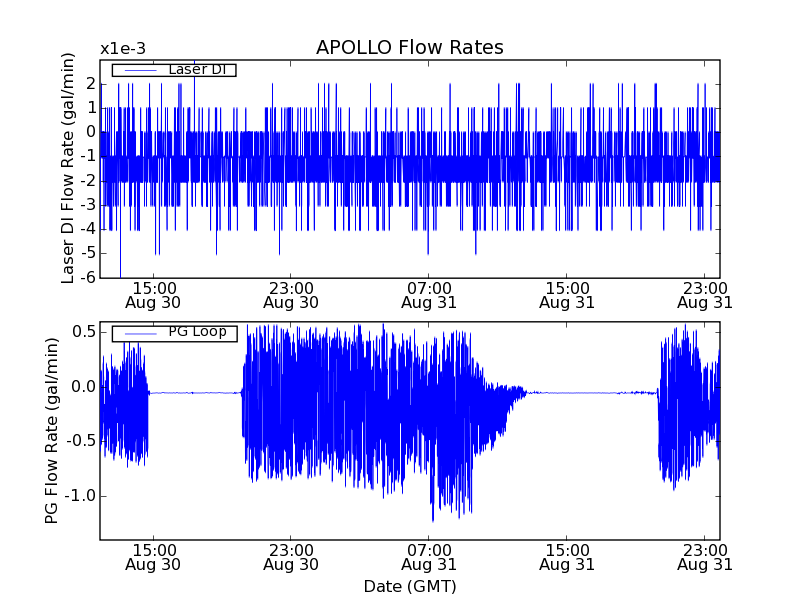Select top plot's '15:00 Aug 30' tick label
The height and width of the screenshot is (600, 800).
pyautogui.click(x=153, y=294)
